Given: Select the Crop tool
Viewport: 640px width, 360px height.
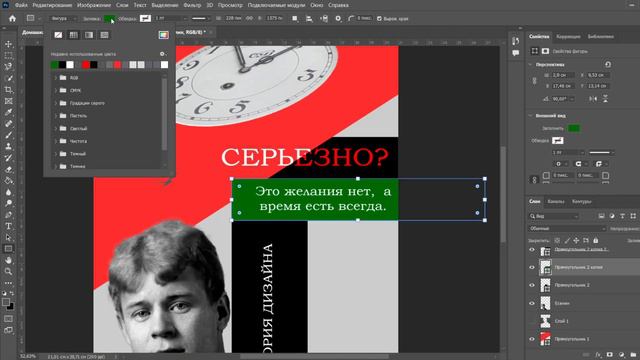Looking at the screenshot, I should coord(8,89).
